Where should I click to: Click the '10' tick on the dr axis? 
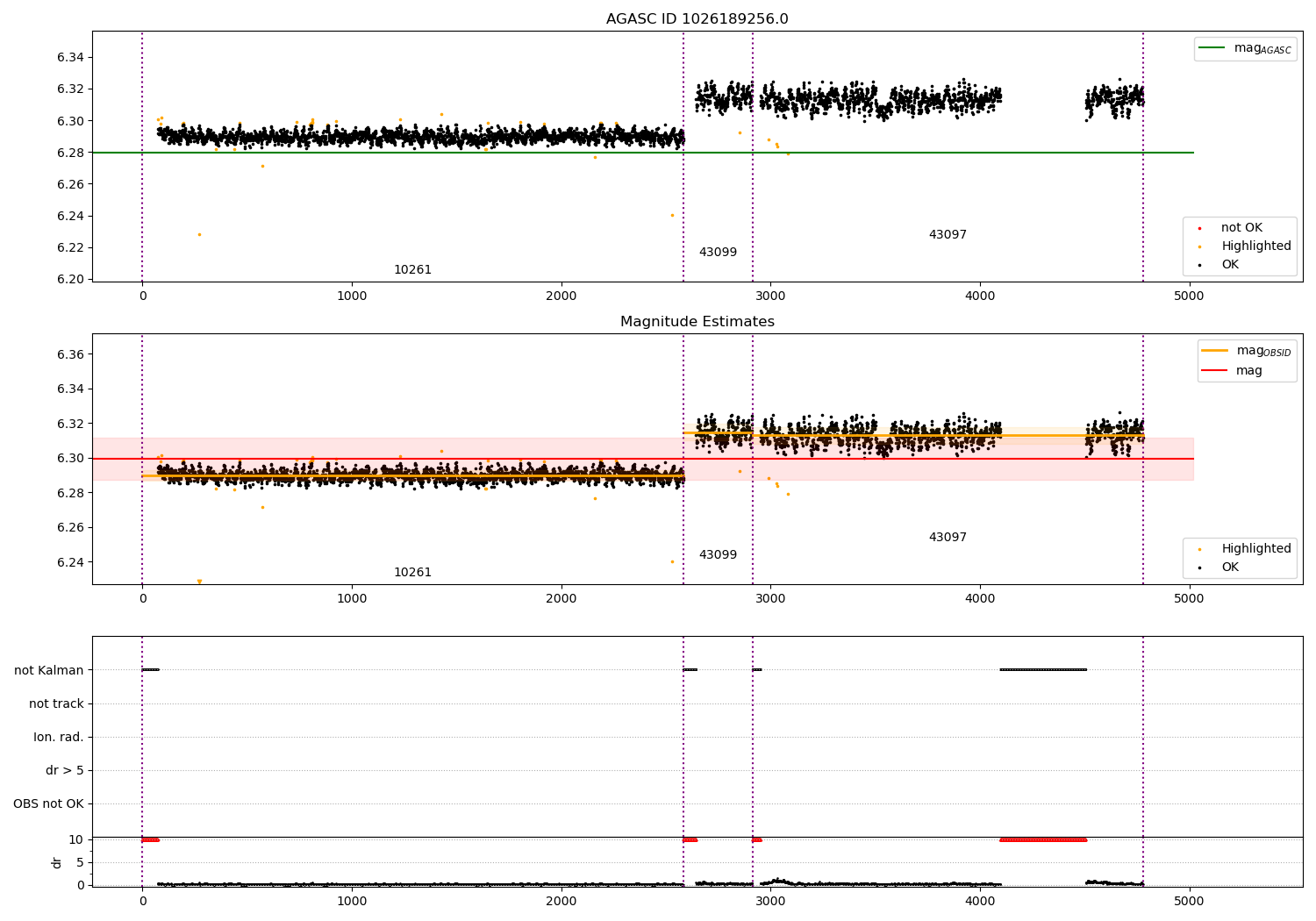pyautogui.click(x=76, y=839)
